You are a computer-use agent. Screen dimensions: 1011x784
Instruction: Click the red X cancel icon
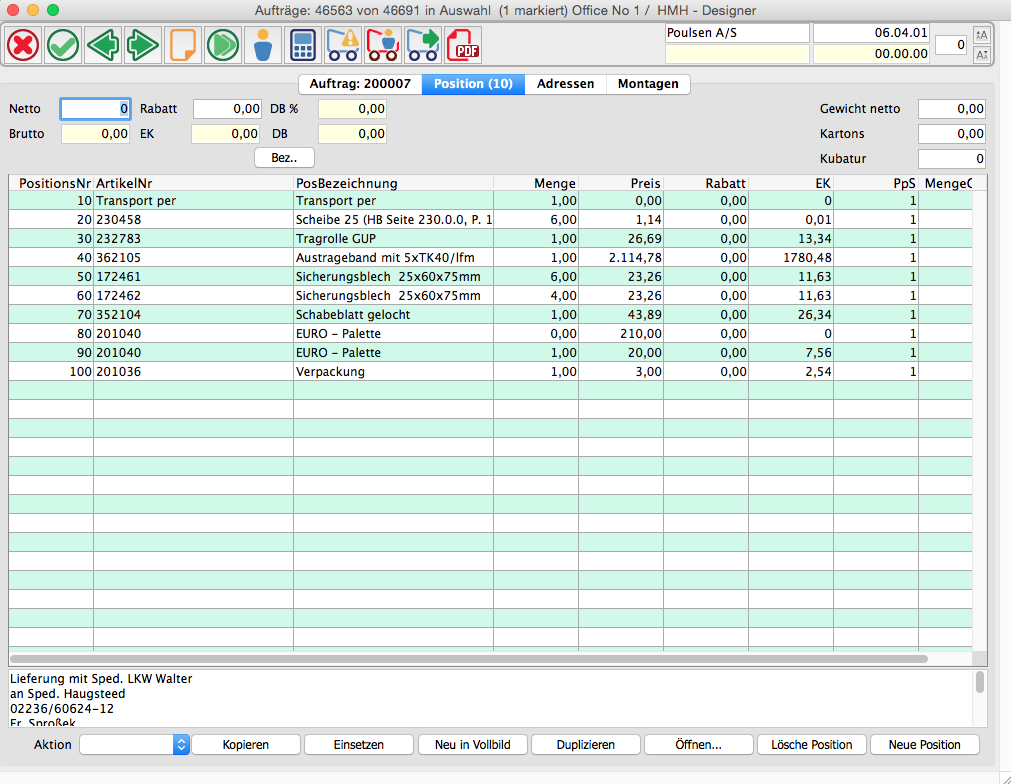(23, 45)
